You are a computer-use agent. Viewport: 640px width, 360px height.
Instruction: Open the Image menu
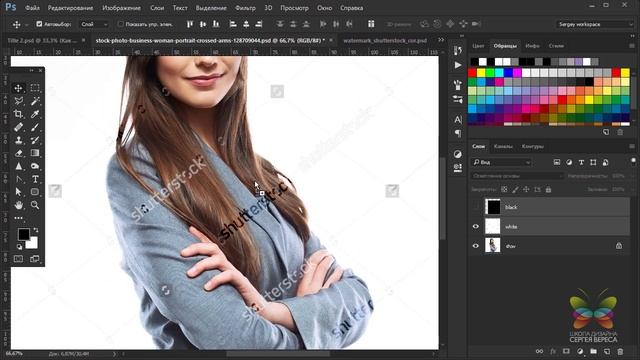(x=121, y=8)
